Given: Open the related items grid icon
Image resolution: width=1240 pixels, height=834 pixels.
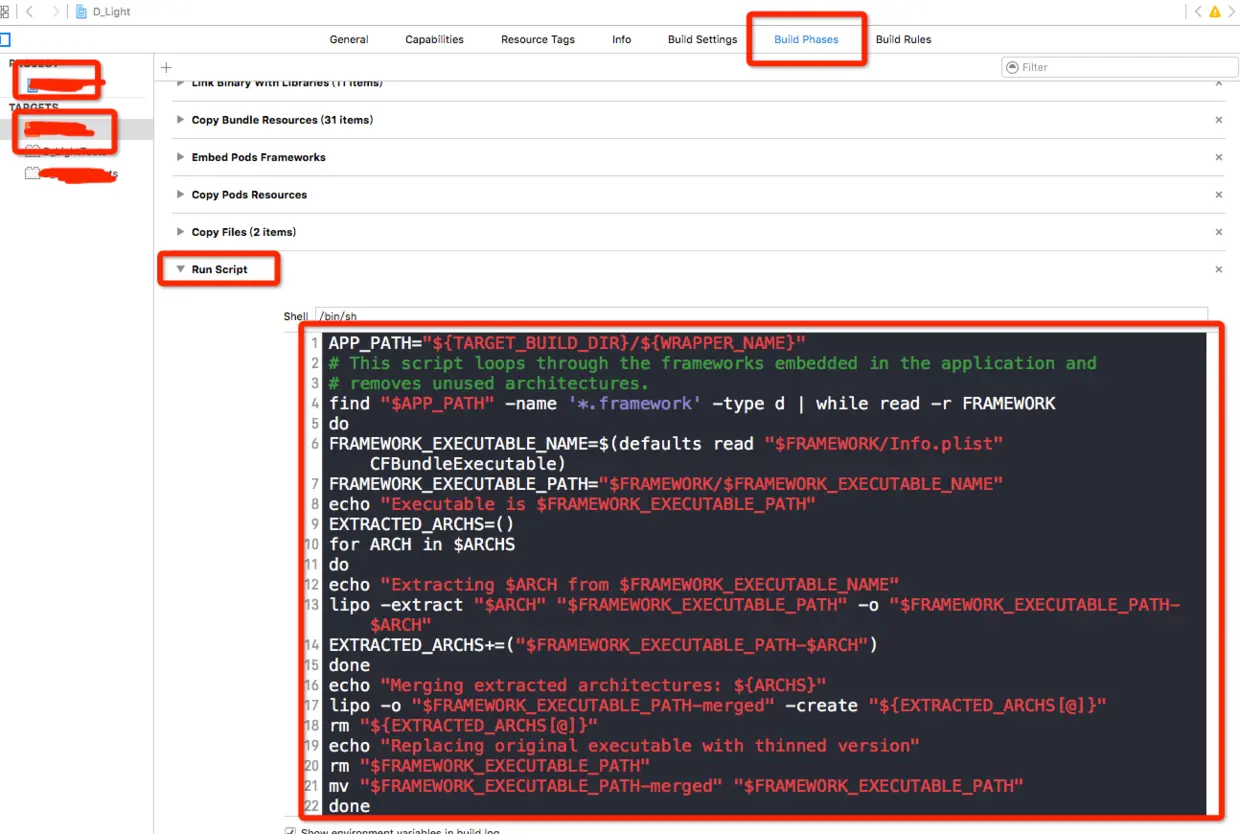Looking at the screenshot, I should pyautogui.click(x=4, y=12).
